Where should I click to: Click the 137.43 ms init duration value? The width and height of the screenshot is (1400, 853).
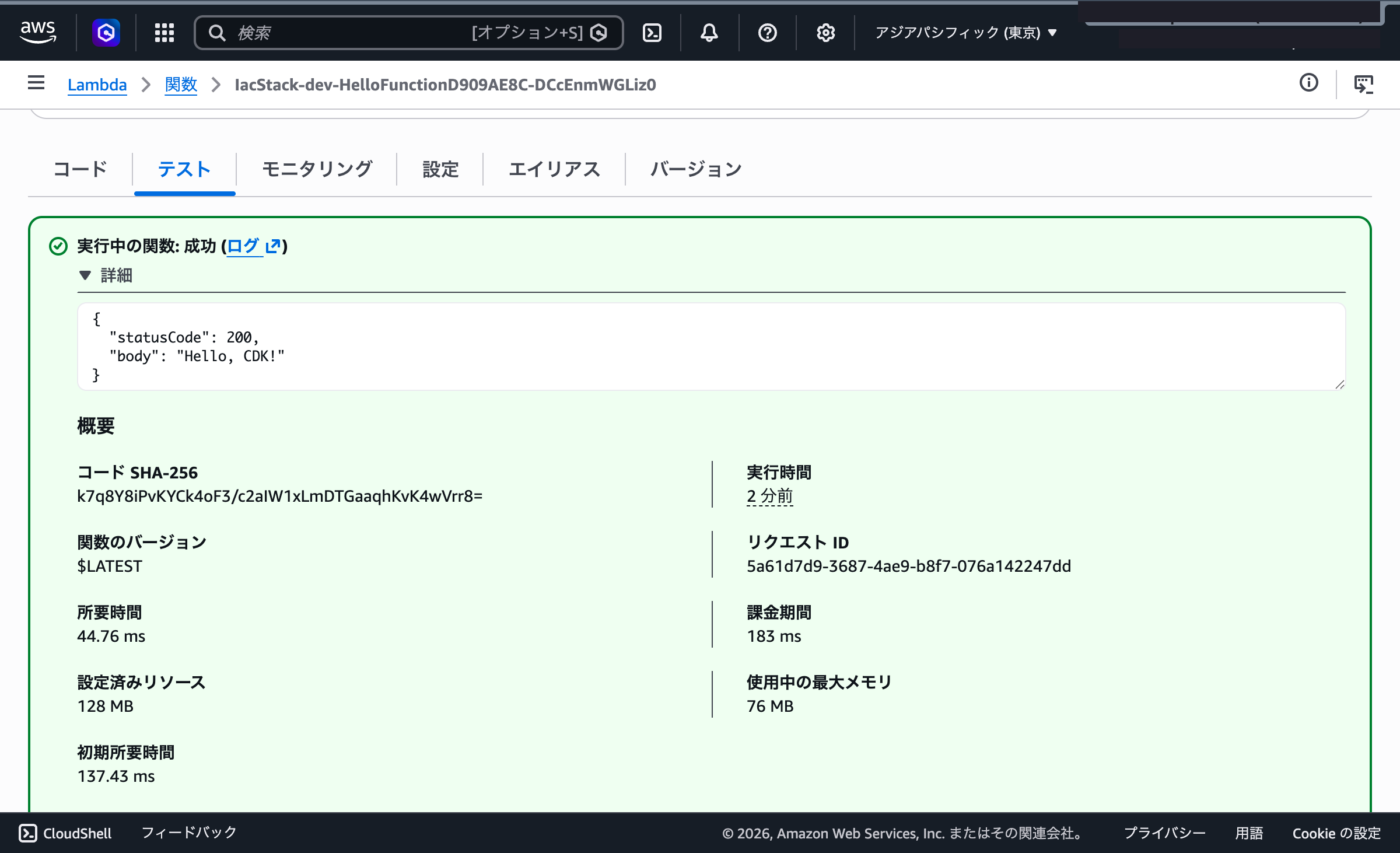[116, 776]
